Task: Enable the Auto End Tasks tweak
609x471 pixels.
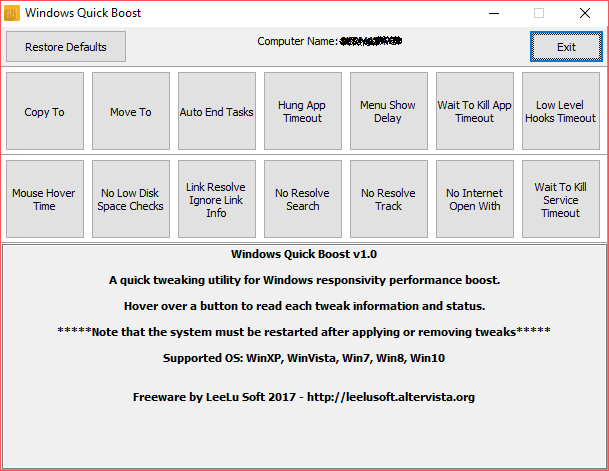Action: coord(216,112)
